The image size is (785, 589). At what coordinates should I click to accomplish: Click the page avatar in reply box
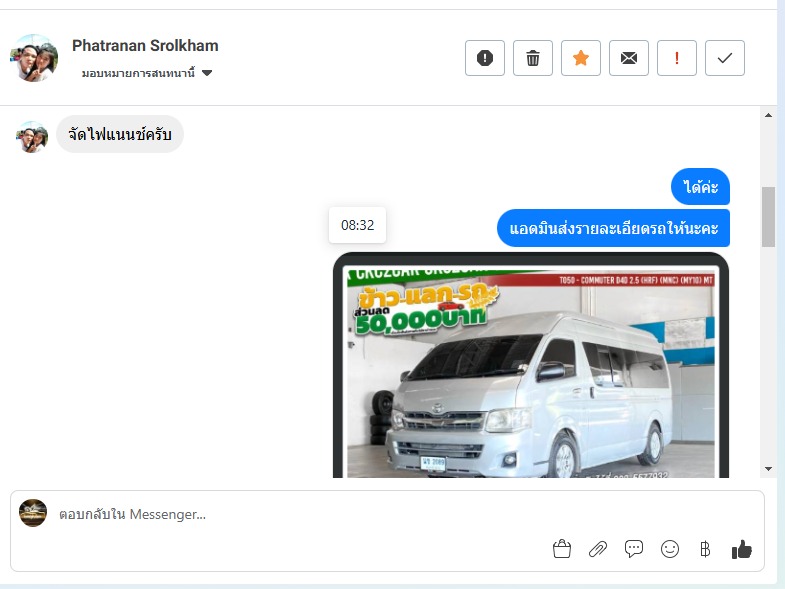(x=33, y=513)
